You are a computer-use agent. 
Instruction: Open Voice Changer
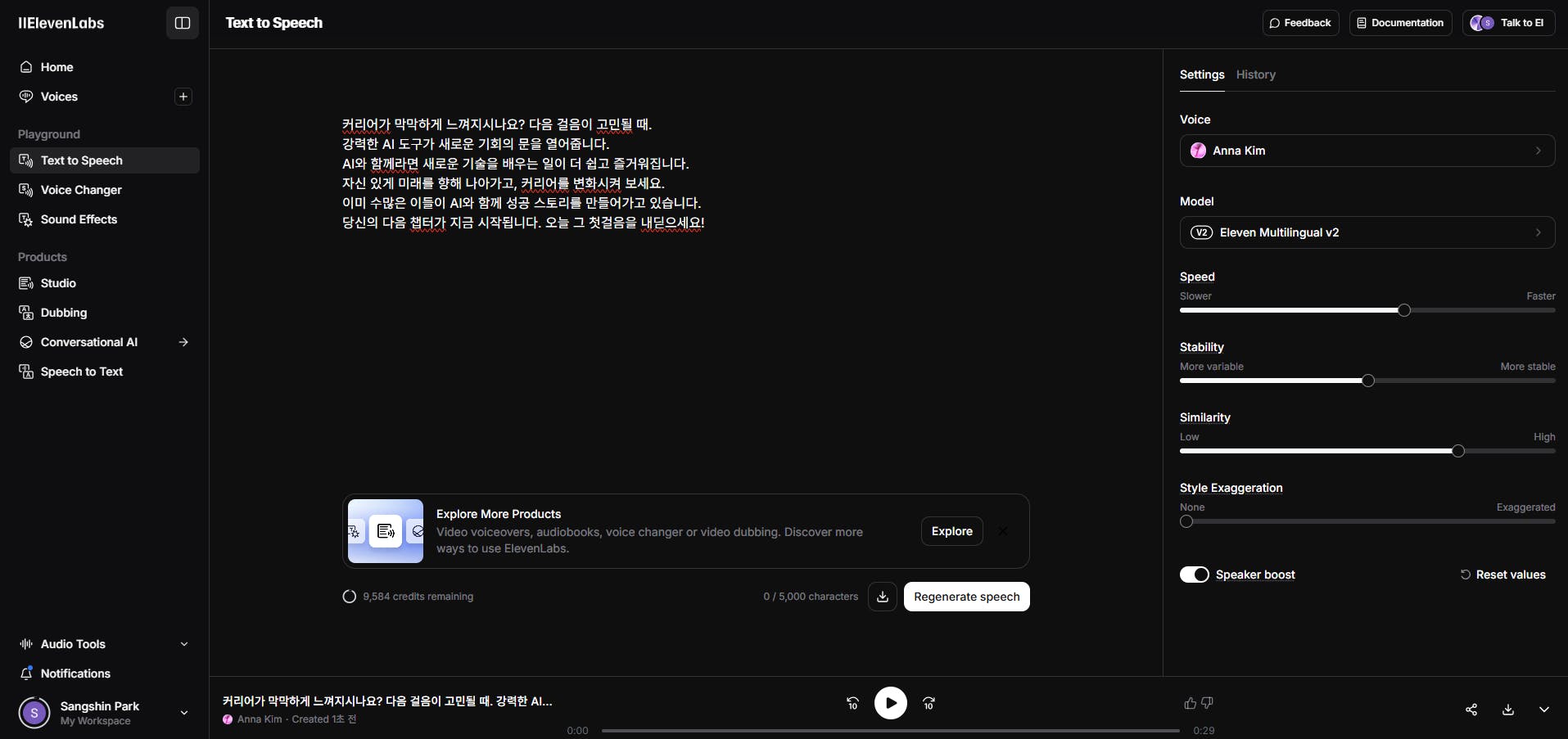click(x=105, y=190)
